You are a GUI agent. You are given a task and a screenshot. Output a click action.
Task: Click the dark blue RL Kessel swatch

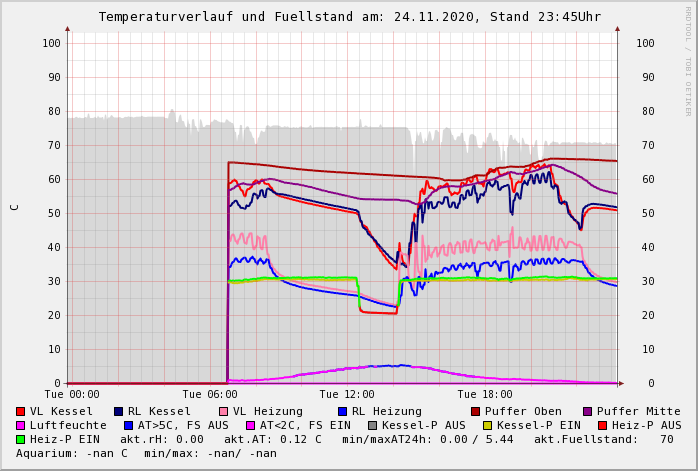(x=119, y=411)
